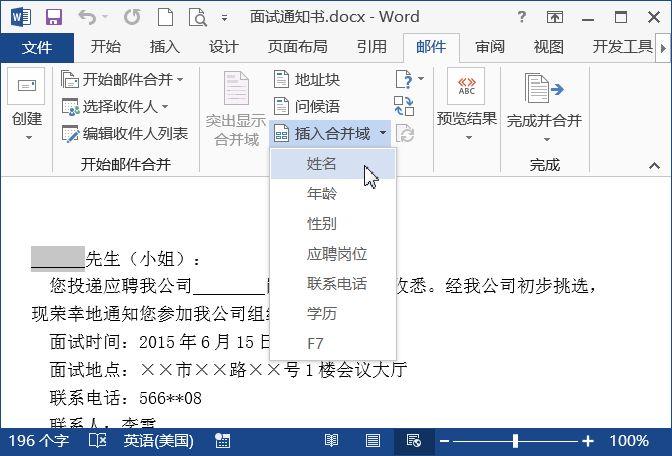Undo the last action
672x456 pixels.
pos(87,17)
